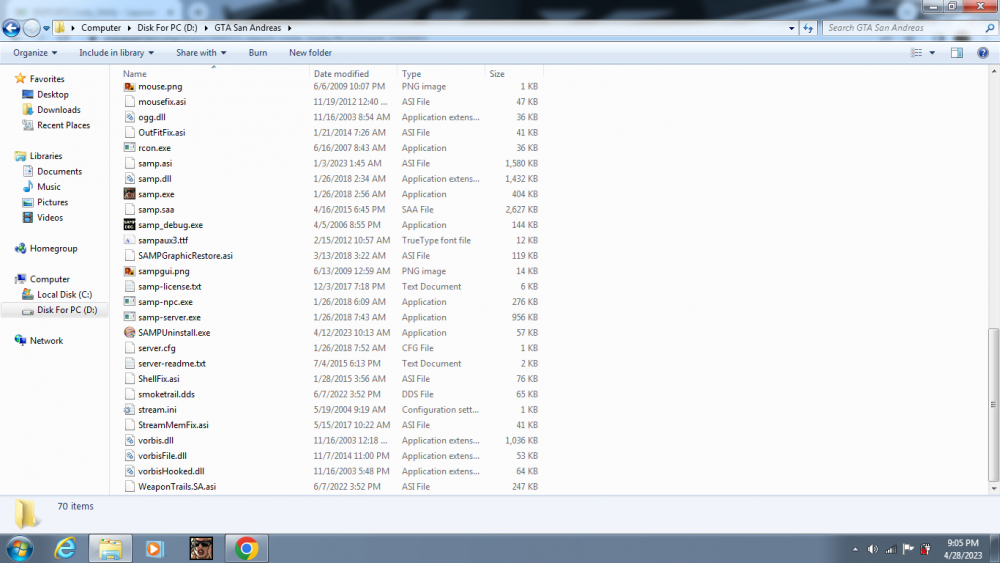The height and width of the screenshot is (563, 1000).
Task: Click the New folder button
Action: click(x=310, y=53)
